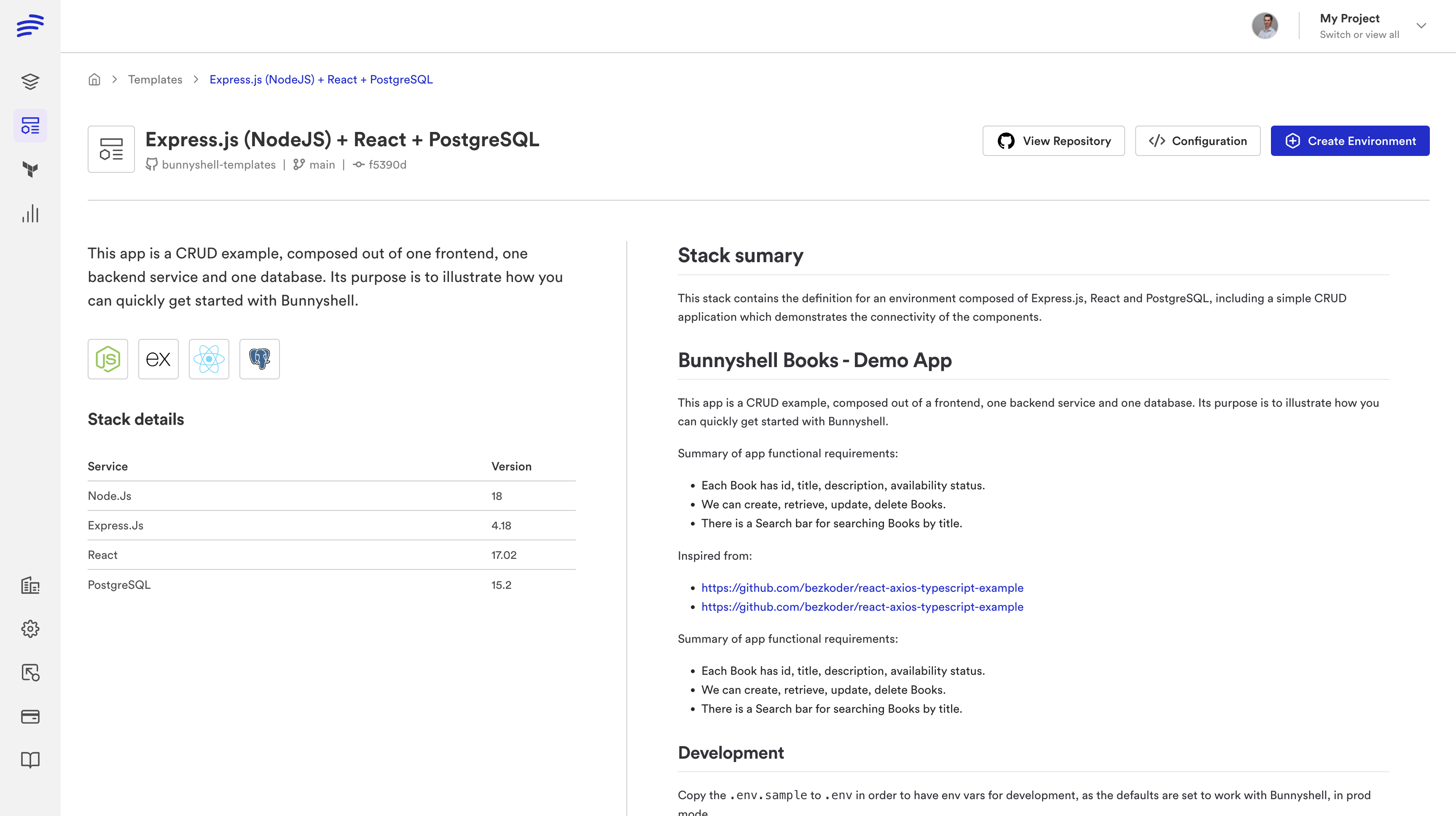This screenshot has height=816, width=1456.
Task: Select the Express.js + React breadcrumb item
Action: coord(320,79)
